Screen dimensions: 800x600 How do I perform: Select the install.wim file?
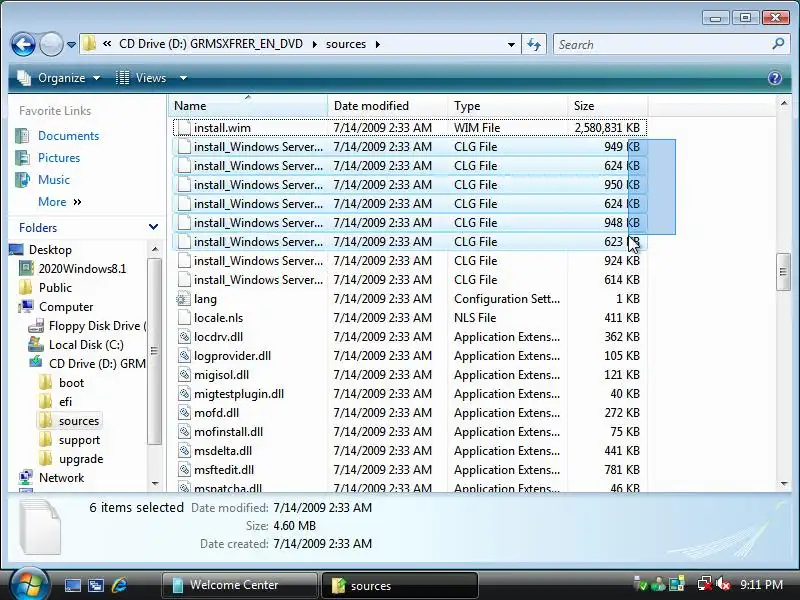click(x=410, y=128)
